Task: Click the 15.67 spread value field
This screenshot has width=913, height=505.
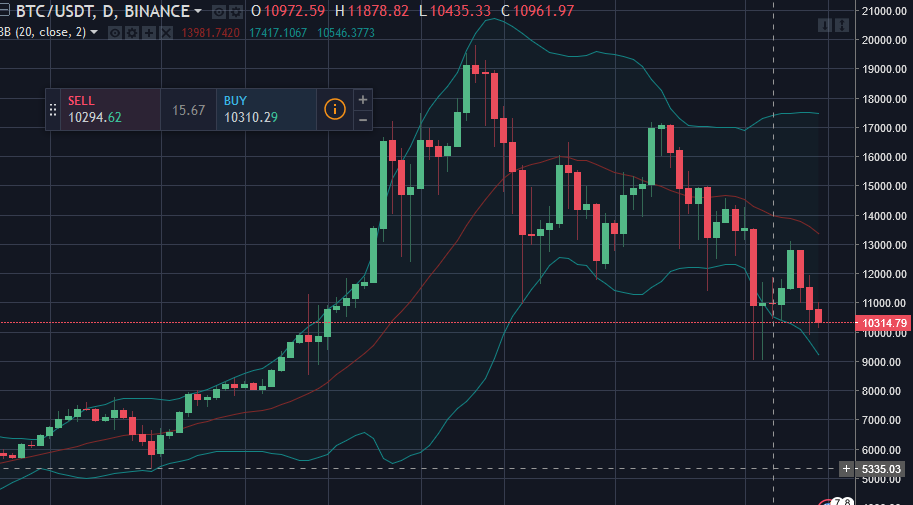Action: coord(188,110)
